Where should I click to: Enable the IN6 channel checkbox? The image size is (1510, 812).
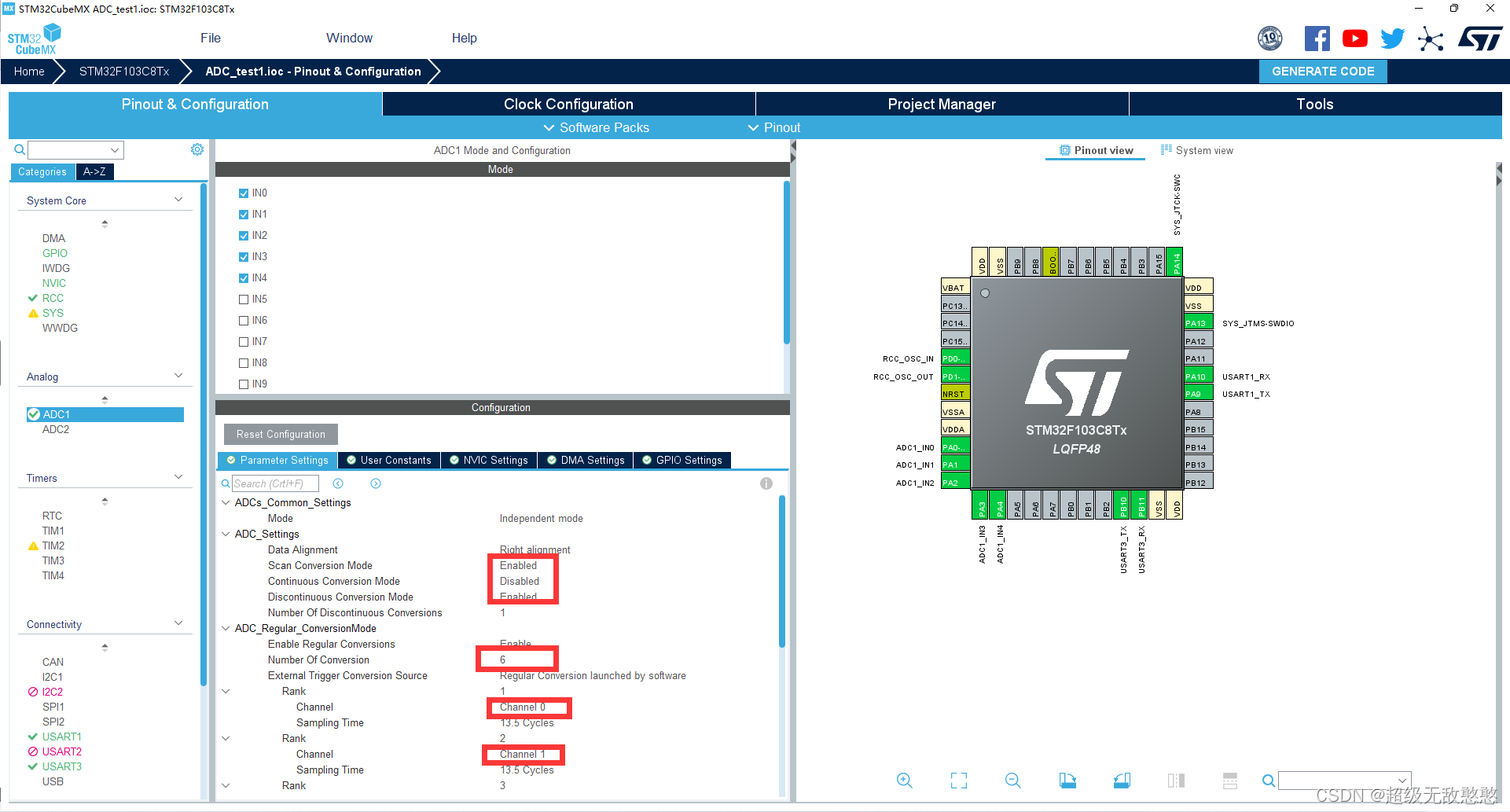coord(244,321)
